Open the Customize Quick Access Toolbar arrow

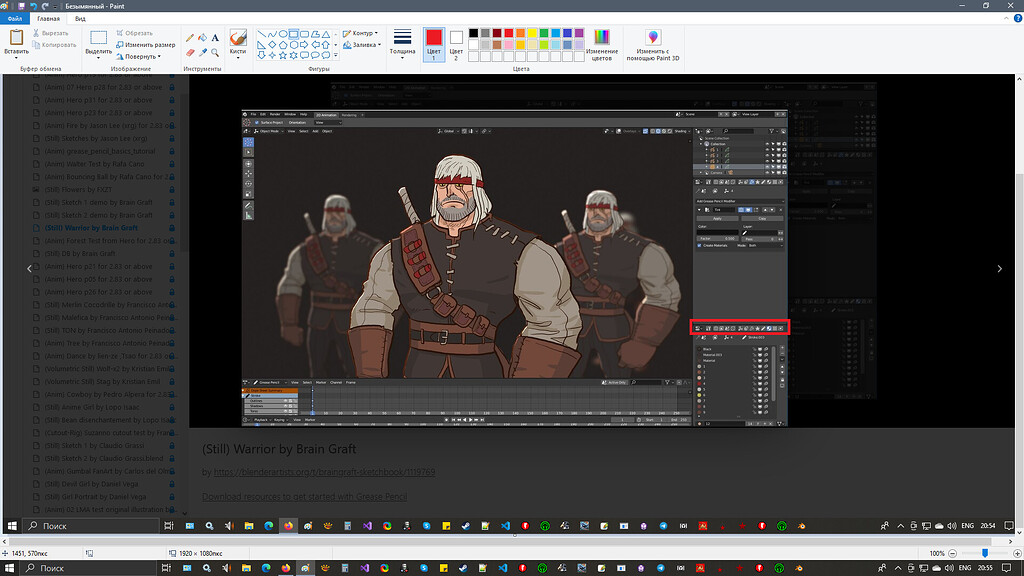point(56,6)
